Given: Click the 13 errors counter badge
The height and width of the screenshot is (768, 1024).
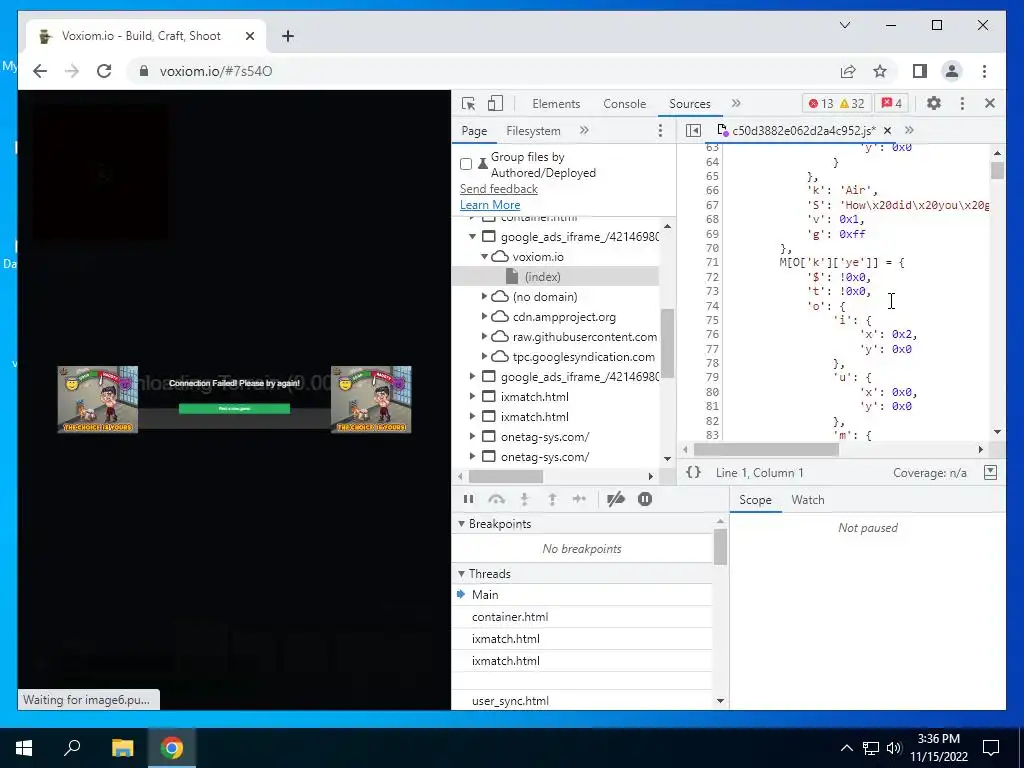Looking at the screenshot, I should (821, 103).
